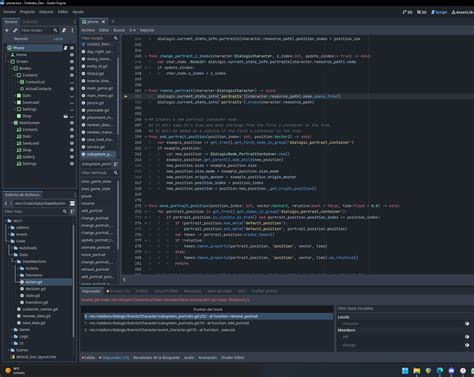Inspect the 'self' member object icon
Viewport: 474px width, 377px height.
click(467, 337)
